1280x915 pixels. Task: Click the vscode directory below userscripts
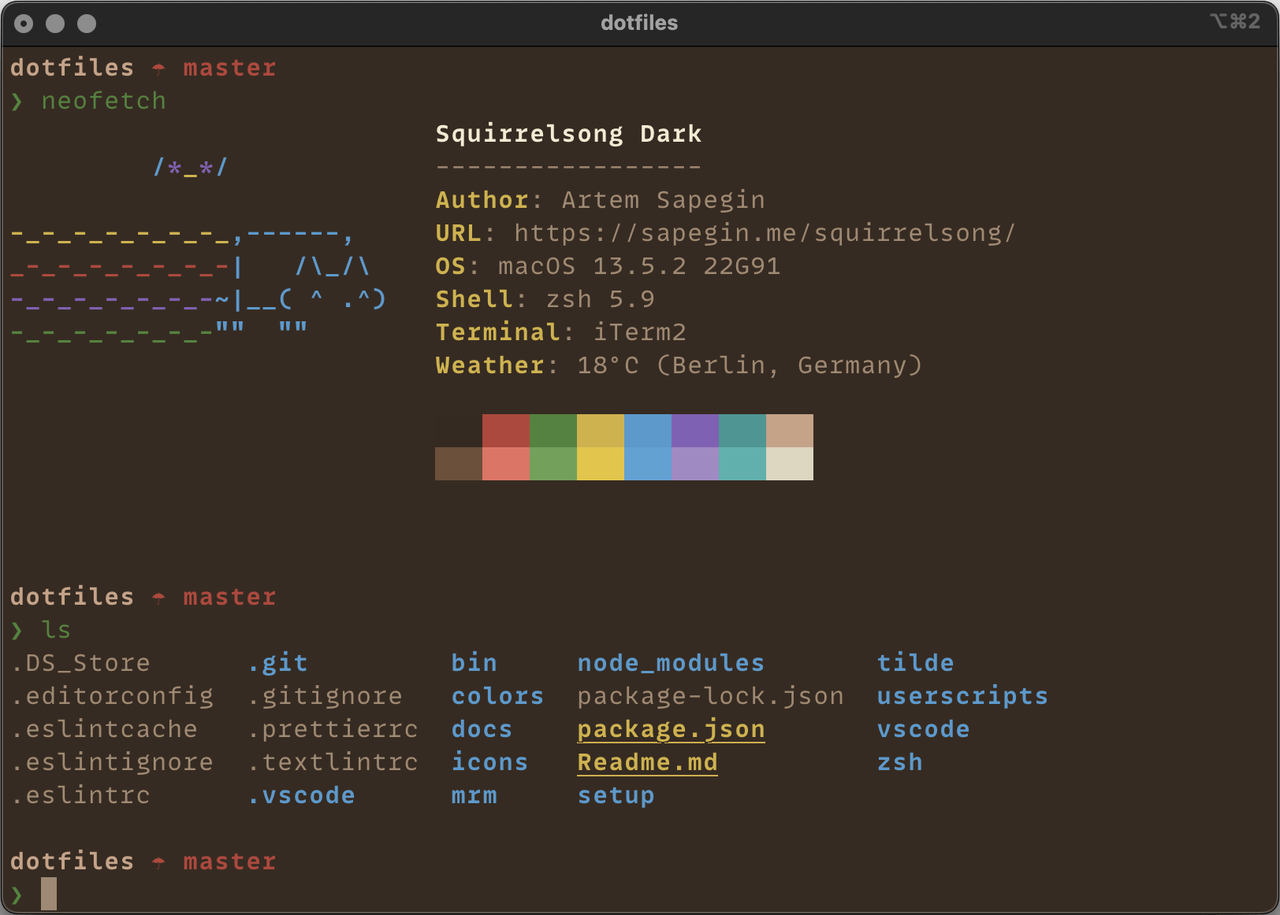click(x=923, y=729)
